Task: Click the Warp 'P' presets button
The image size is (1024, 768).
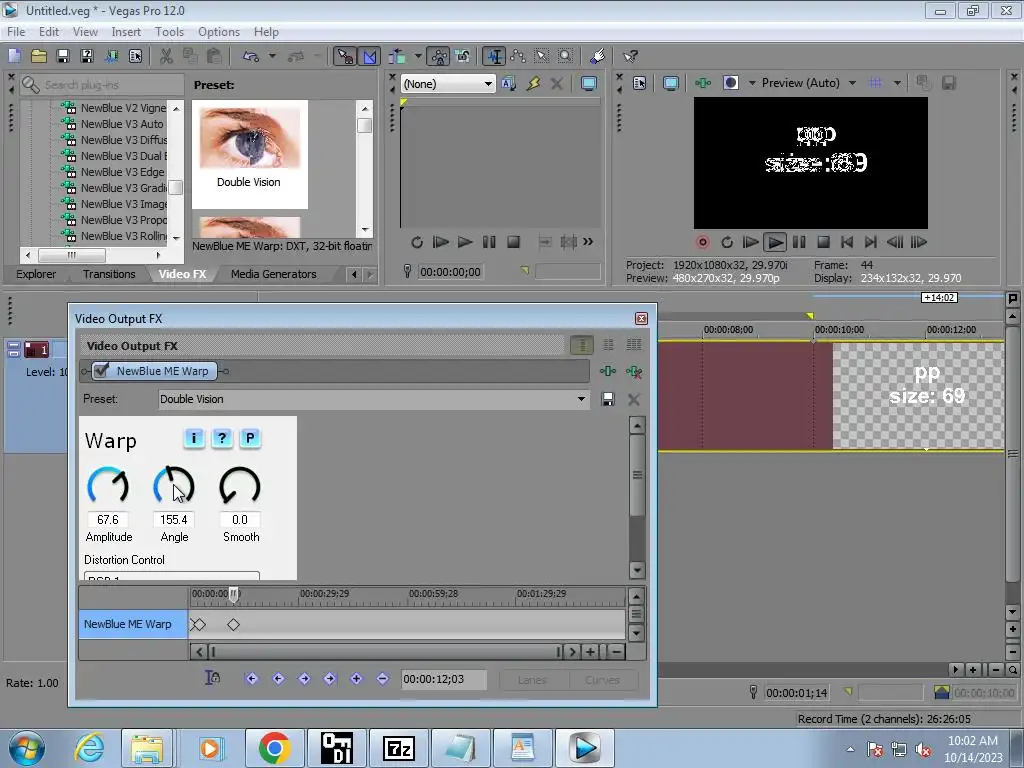Action: [x=250, y=438]
